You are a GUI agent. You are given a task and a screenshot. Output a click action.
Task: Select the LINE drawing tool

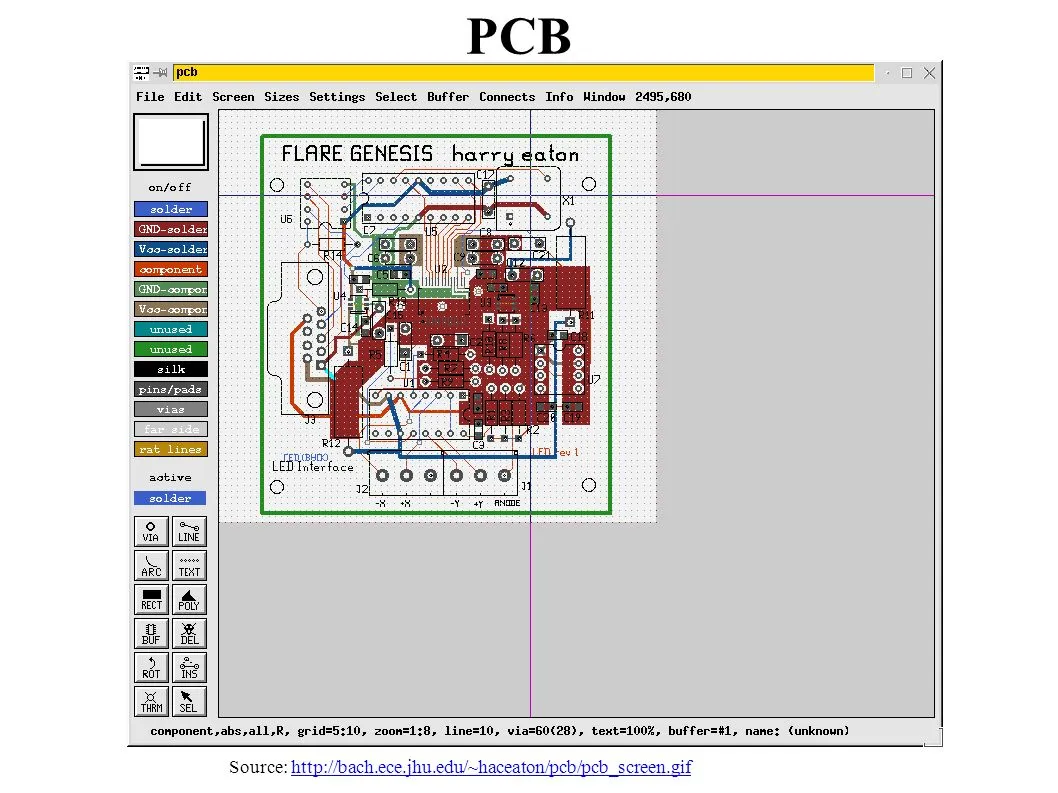[189, 531]
